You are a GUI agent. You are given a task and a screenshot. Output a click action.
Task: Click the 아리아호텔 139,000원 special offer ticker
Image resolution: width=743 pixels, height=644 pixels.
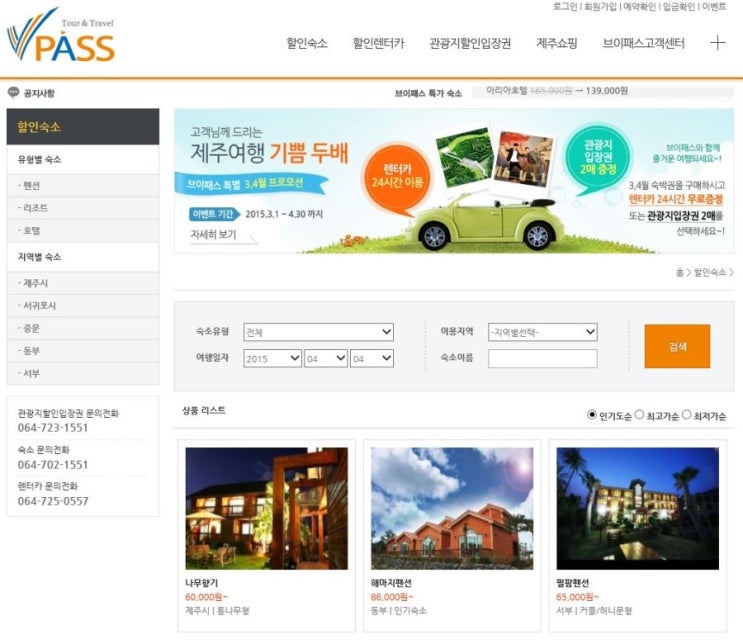click(557, 91)
